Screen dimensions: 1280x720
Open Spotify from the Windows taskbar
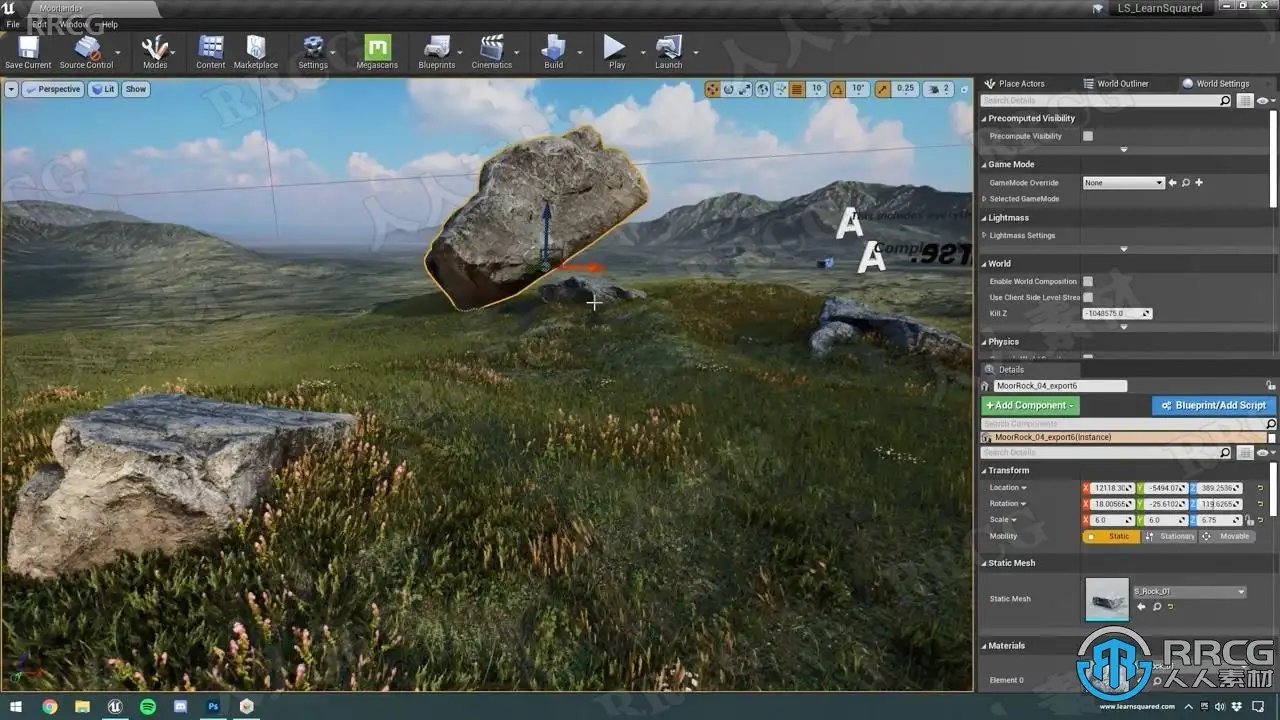148,706
